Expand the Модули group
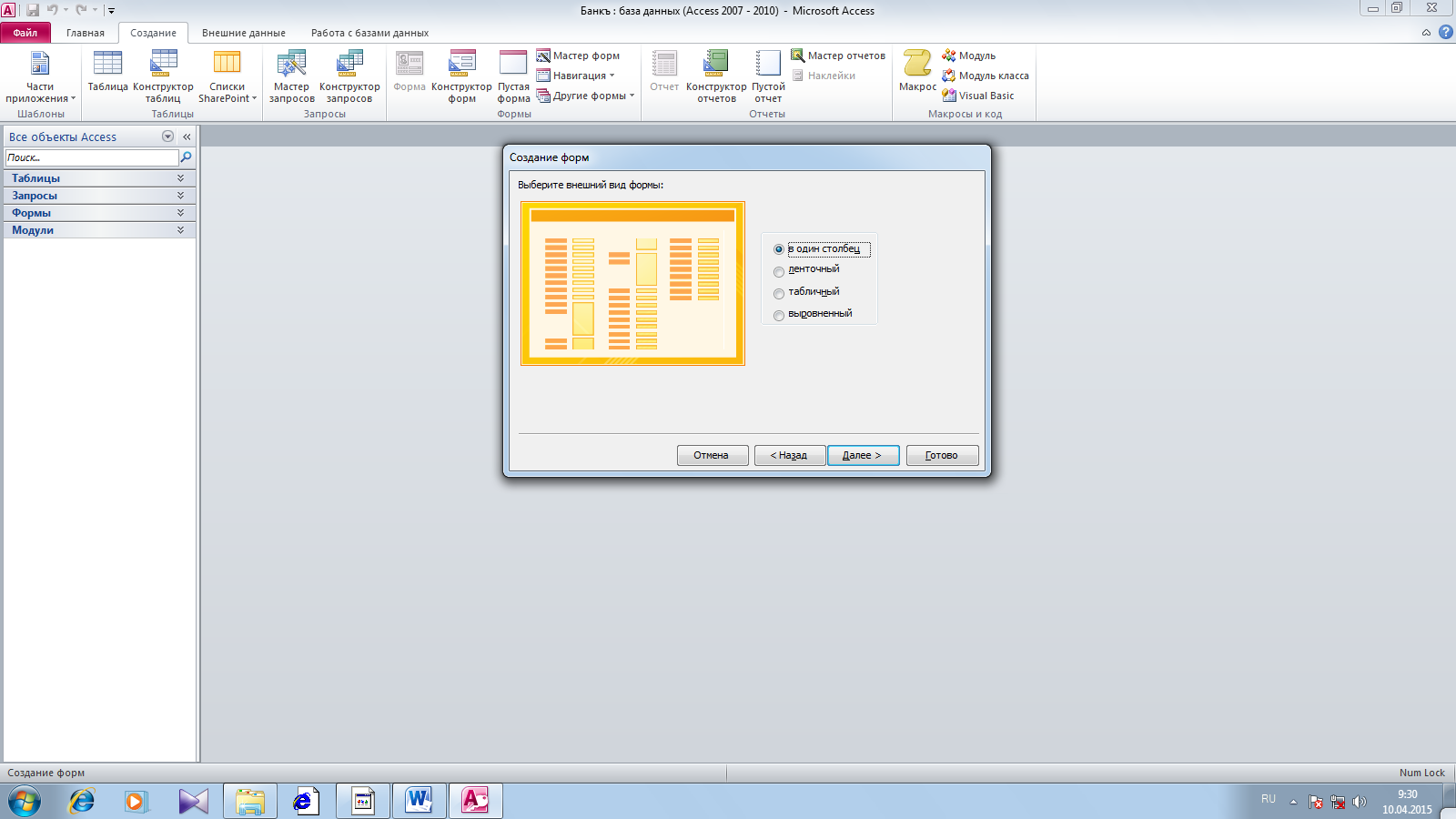This screenshot has width=1456, height=819. (x=99, y=230)
